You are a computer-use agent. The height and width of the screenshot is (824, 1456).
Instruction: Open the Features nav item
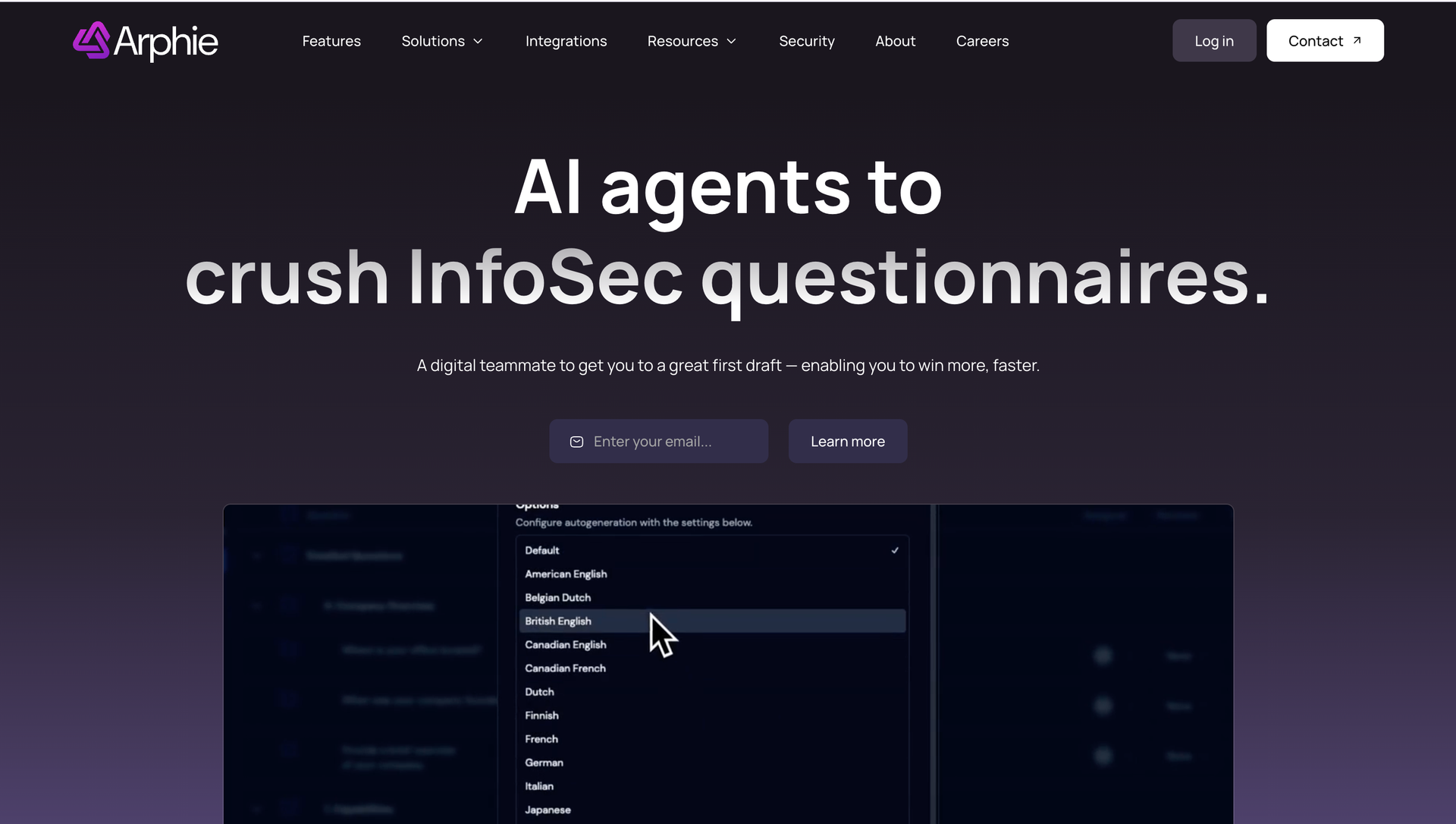[x=331, y=41]
